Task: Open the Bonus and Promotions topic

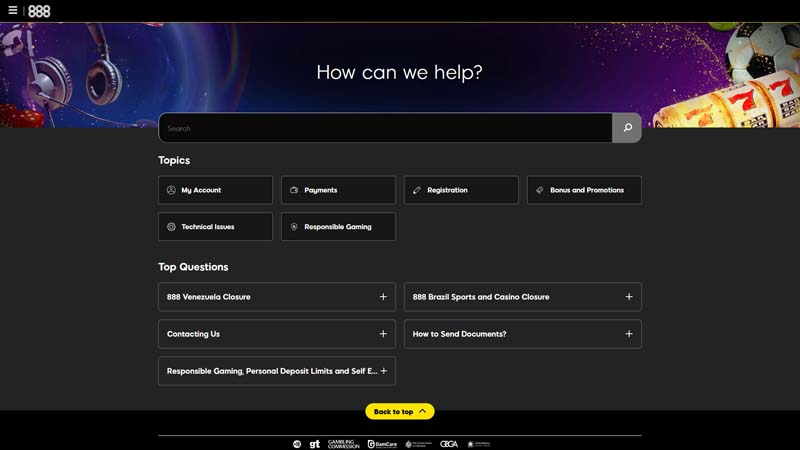Action: point(584,190)
